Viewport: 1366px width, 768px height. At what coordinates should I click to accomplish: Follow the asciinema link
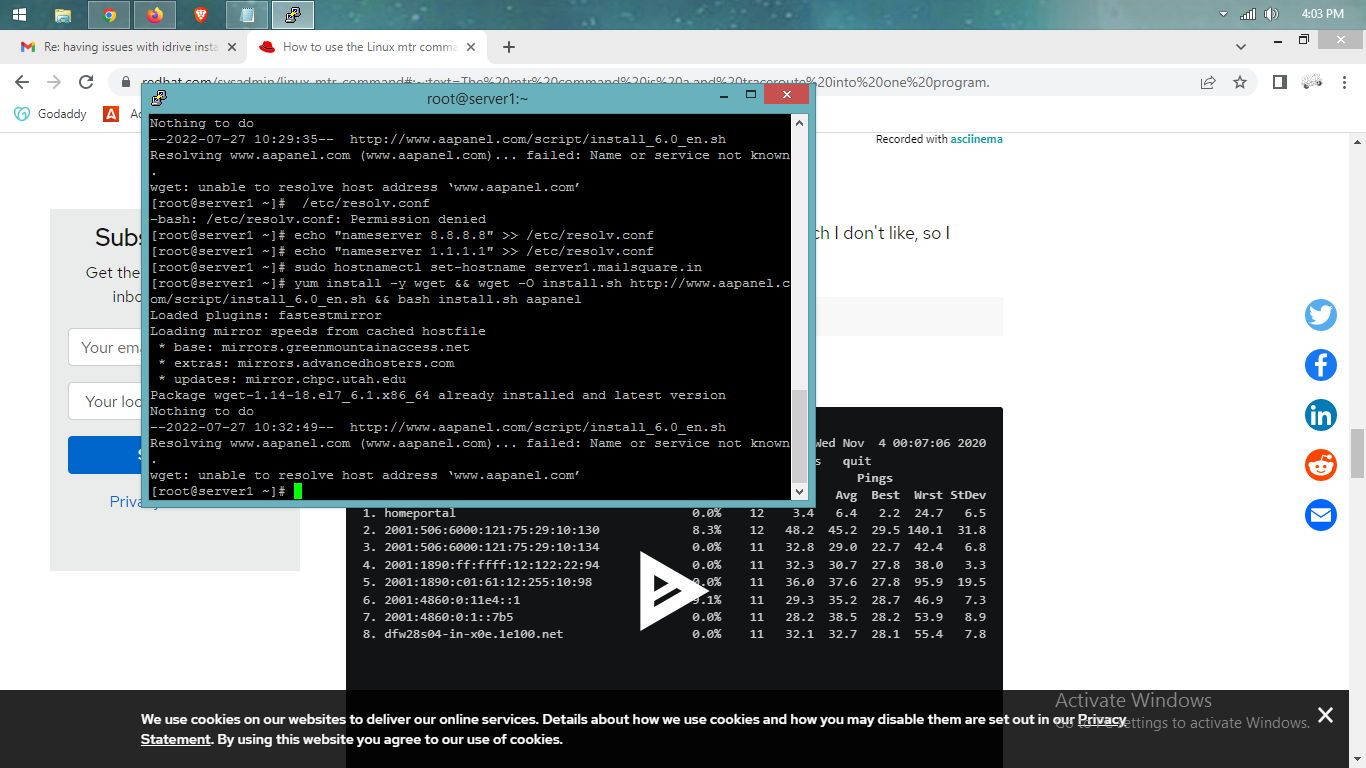[977, 139]
